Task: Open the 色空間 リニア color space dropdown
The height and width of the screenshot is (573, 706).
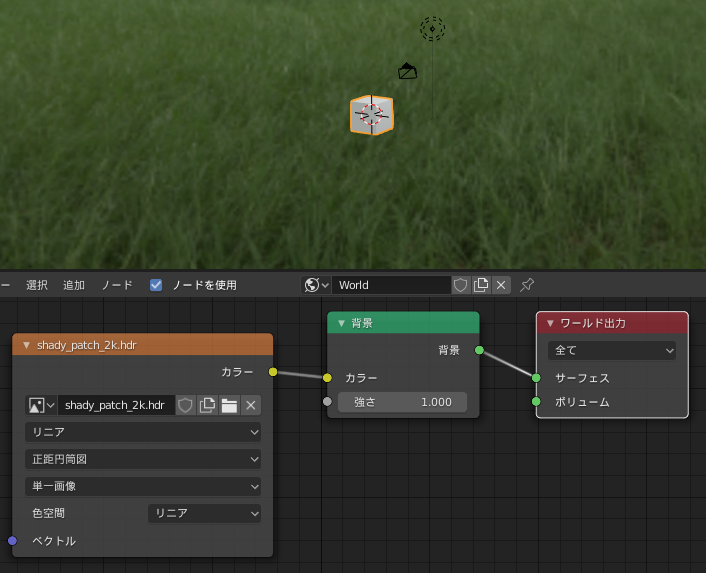Action: coord(204,513)
